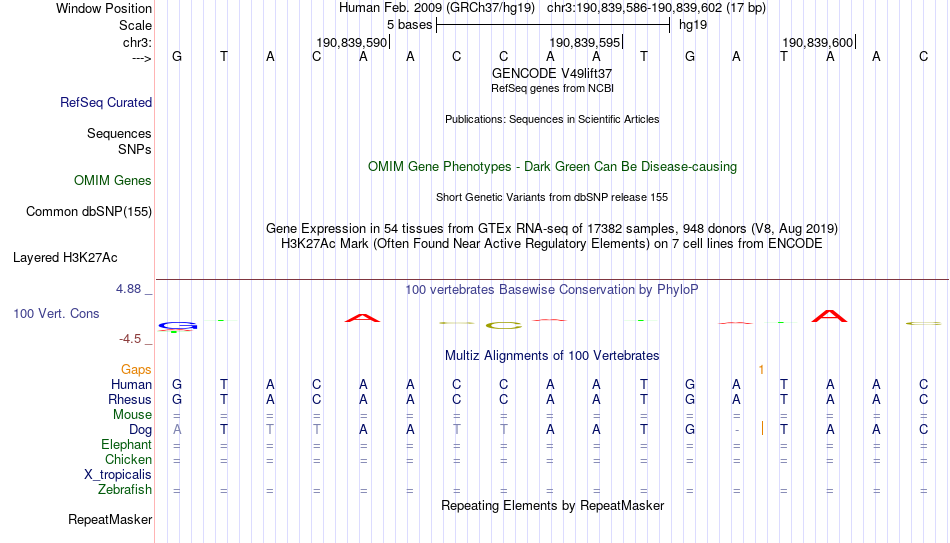Open the OMIM Genes track label
Image resolution: width=950 pixels, height=543 pixels.
coord(113,181)
